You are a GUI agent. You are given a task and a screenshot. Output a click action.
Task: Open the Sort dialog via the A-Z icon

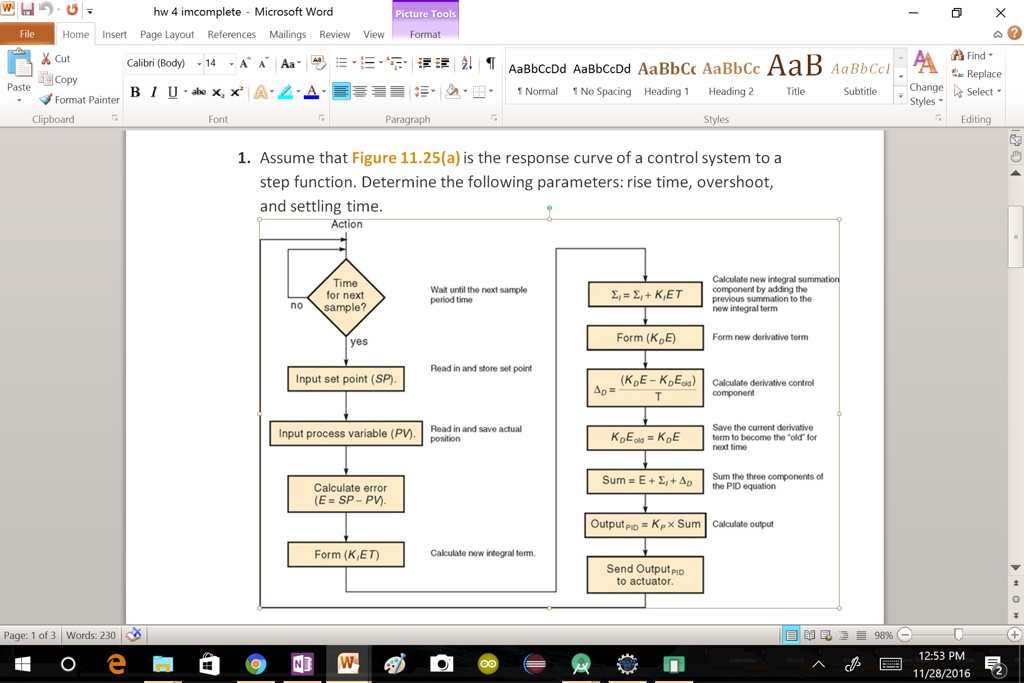(466, 63)
